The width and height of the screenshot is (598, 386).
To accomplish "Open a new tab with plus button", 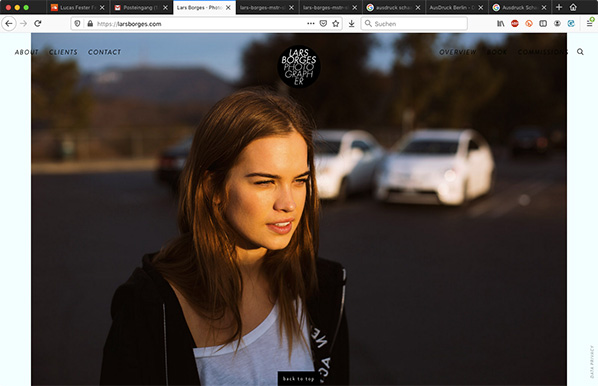I will point(559,7).
